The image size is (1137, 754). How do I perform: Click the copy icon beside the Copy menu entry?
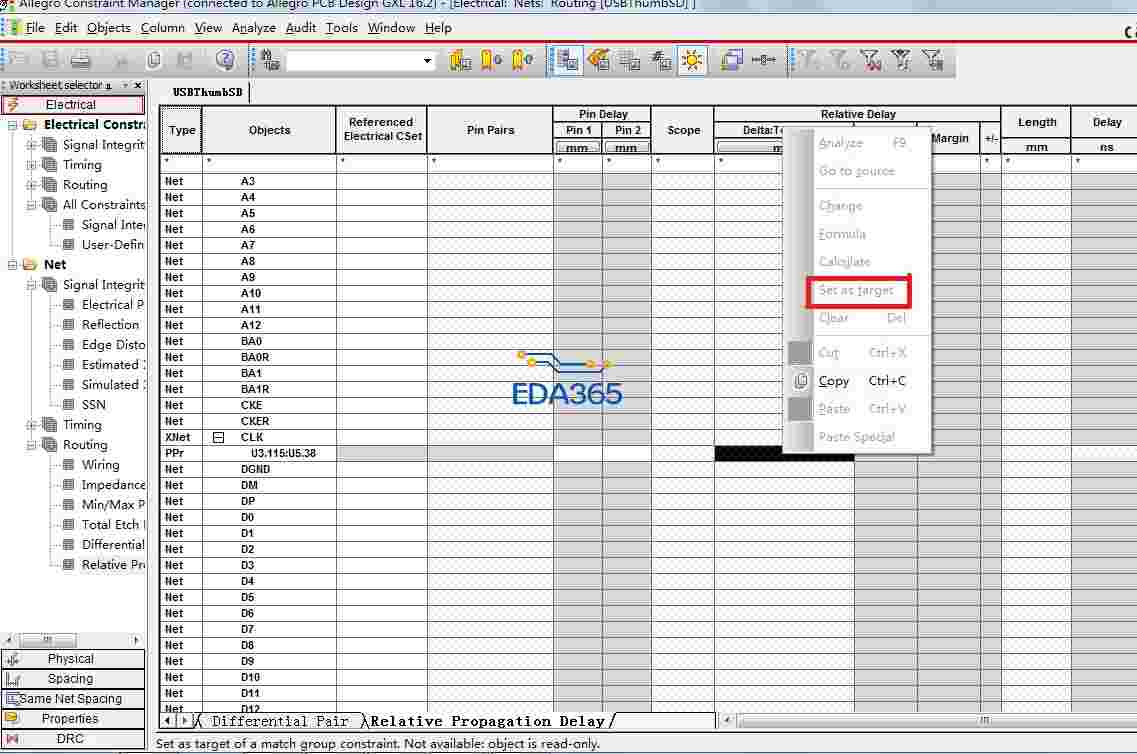[x=801, y=381]
